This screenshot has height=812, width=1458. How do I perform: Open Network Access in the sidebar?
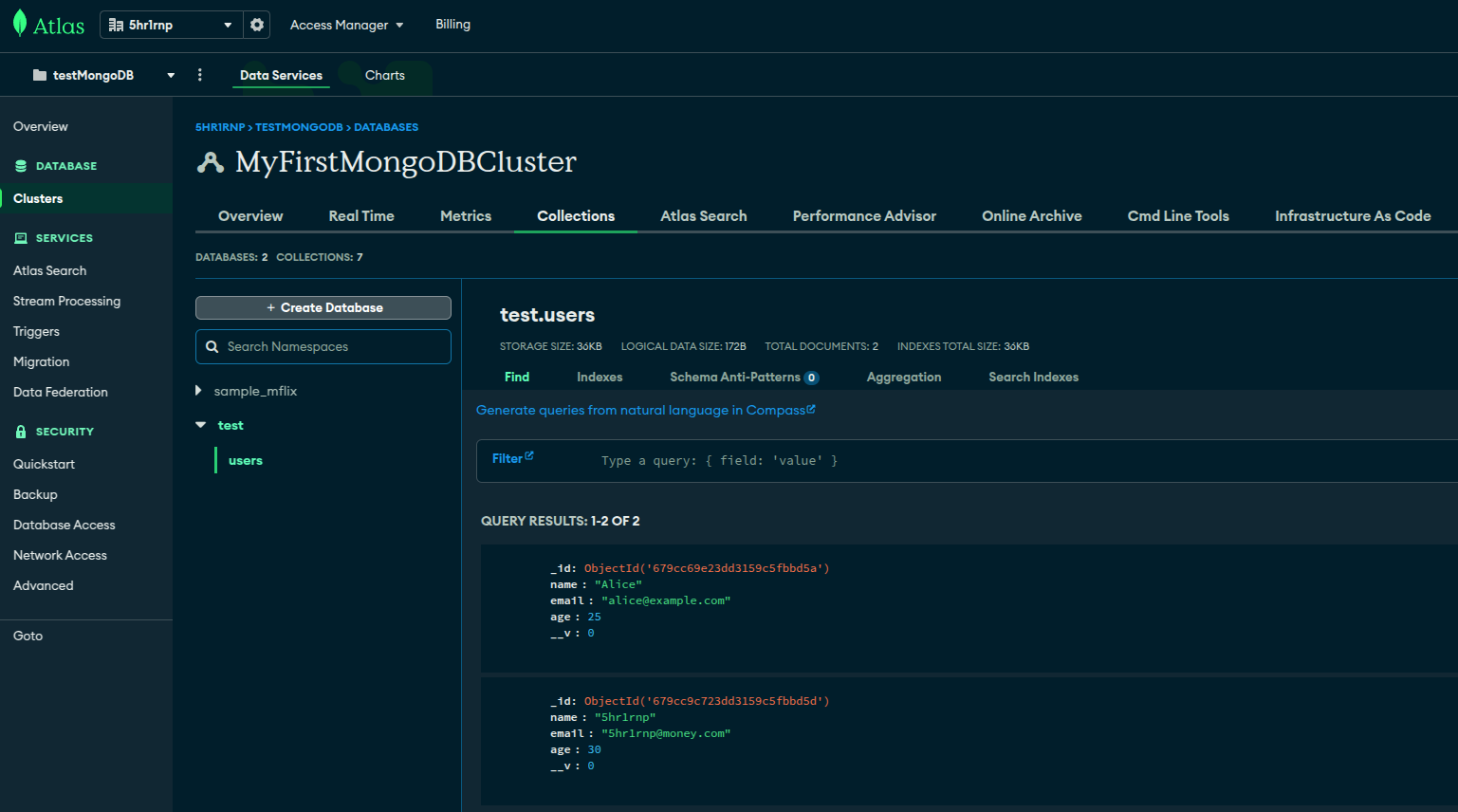(60, 555)
